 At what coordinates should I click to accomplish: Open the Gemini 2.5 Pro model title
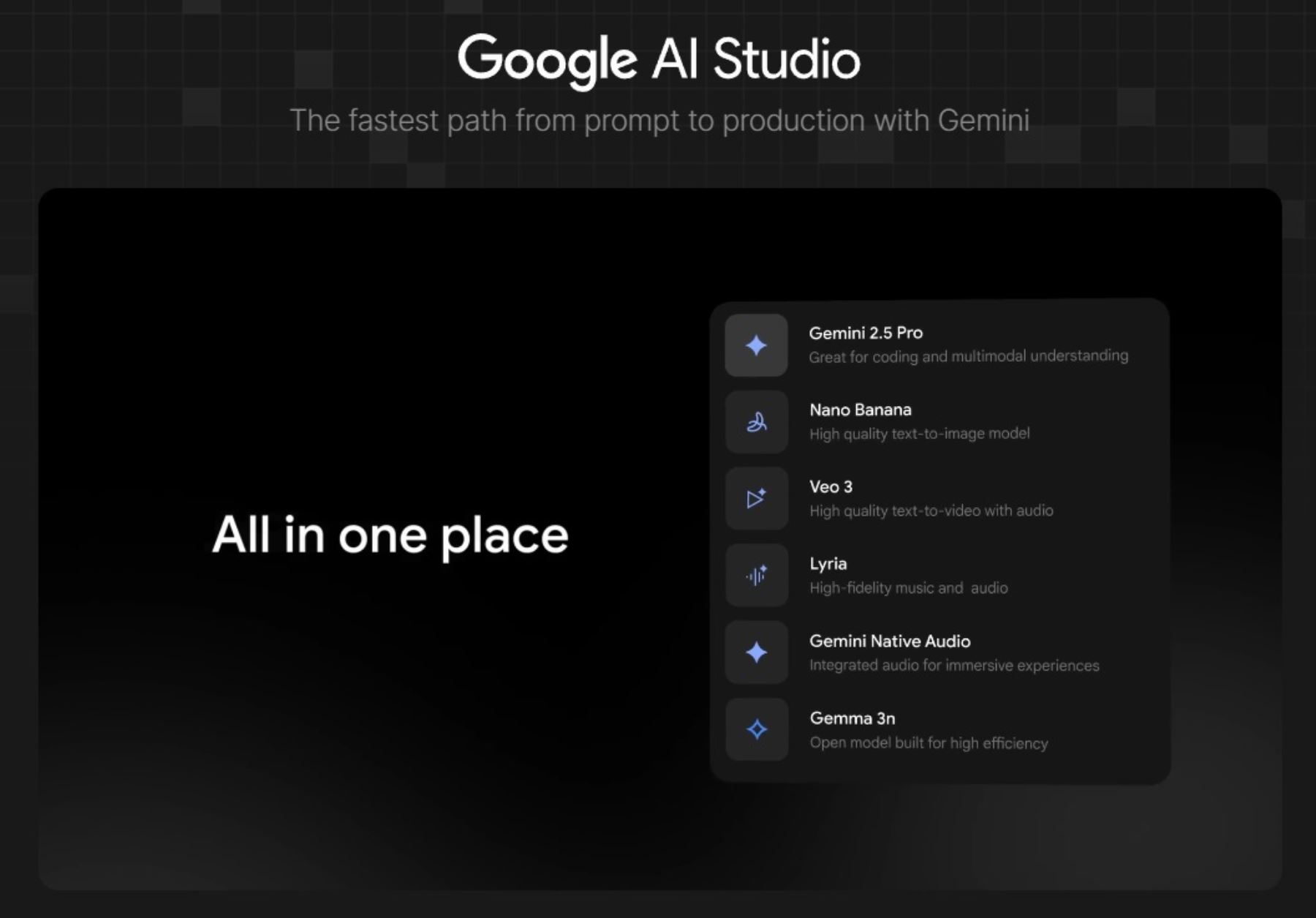coord(866,333)
